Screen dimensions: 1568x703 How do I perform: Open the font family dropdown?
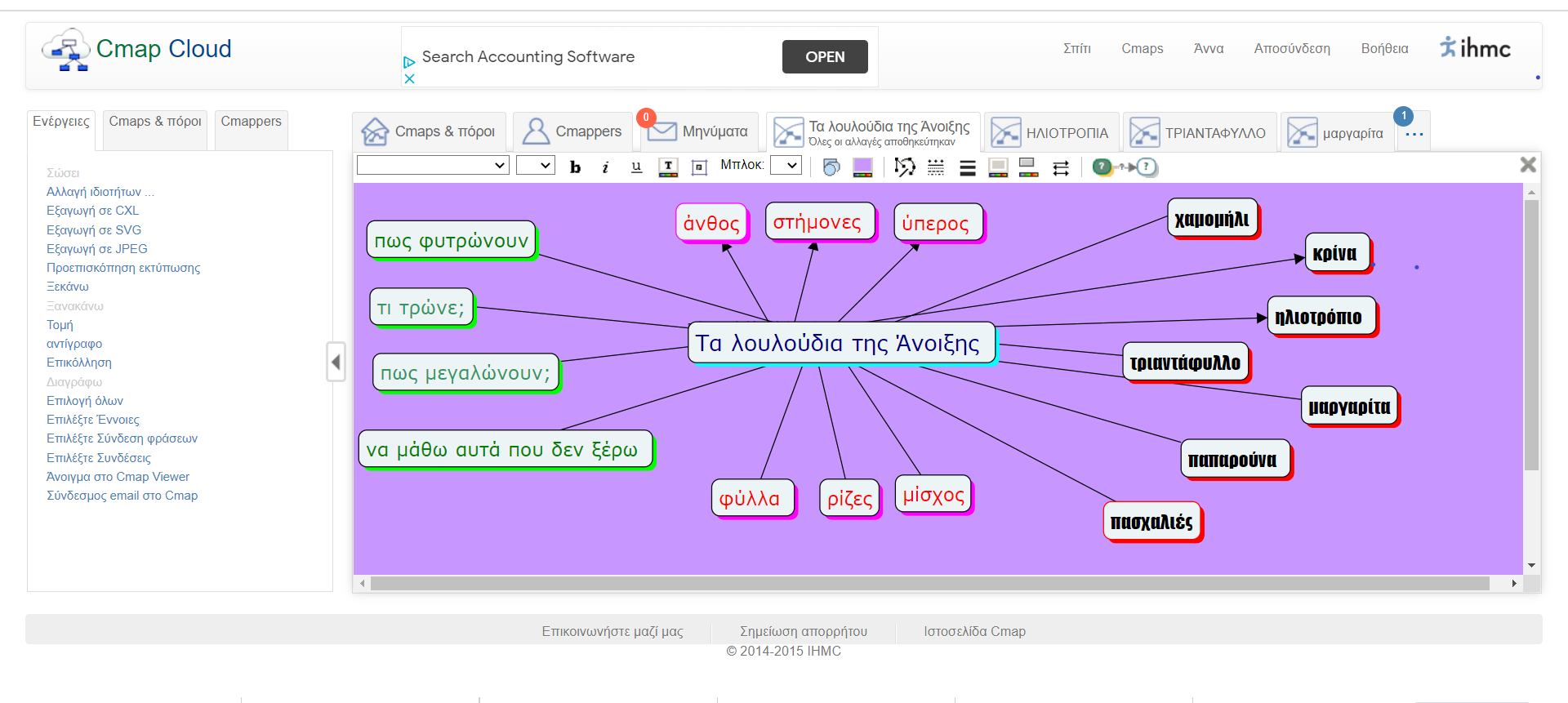433,165
